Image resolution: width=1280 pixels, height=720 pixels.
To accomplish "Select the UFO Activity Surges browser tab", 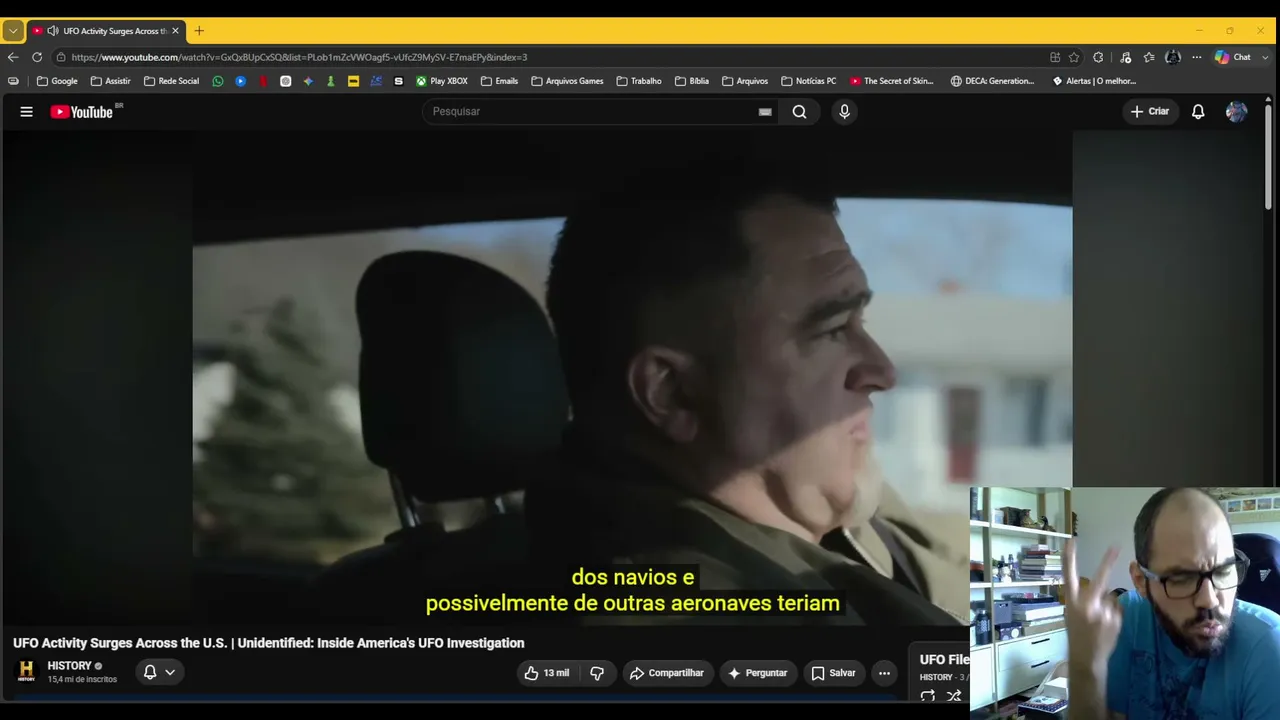I will (106, 31).
